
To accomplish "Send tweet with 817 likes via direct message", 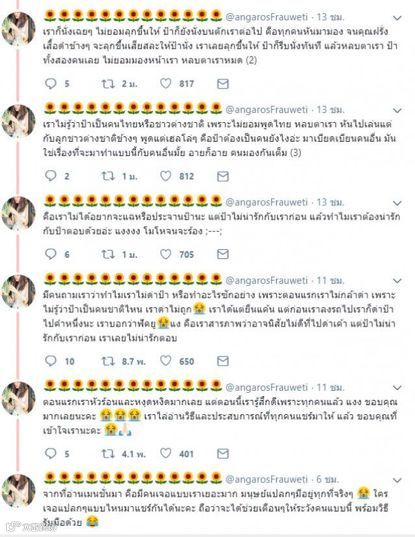I will (223, 84).
